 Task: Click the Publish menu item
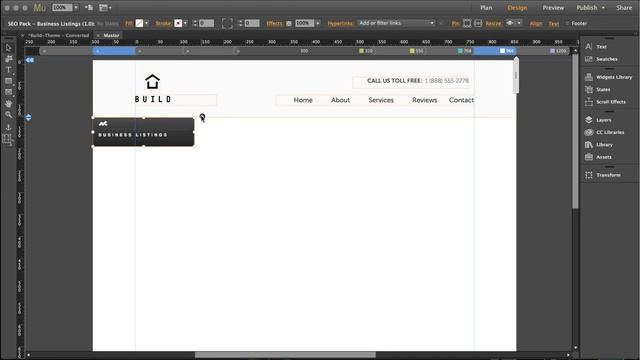[x=587, y=8]
